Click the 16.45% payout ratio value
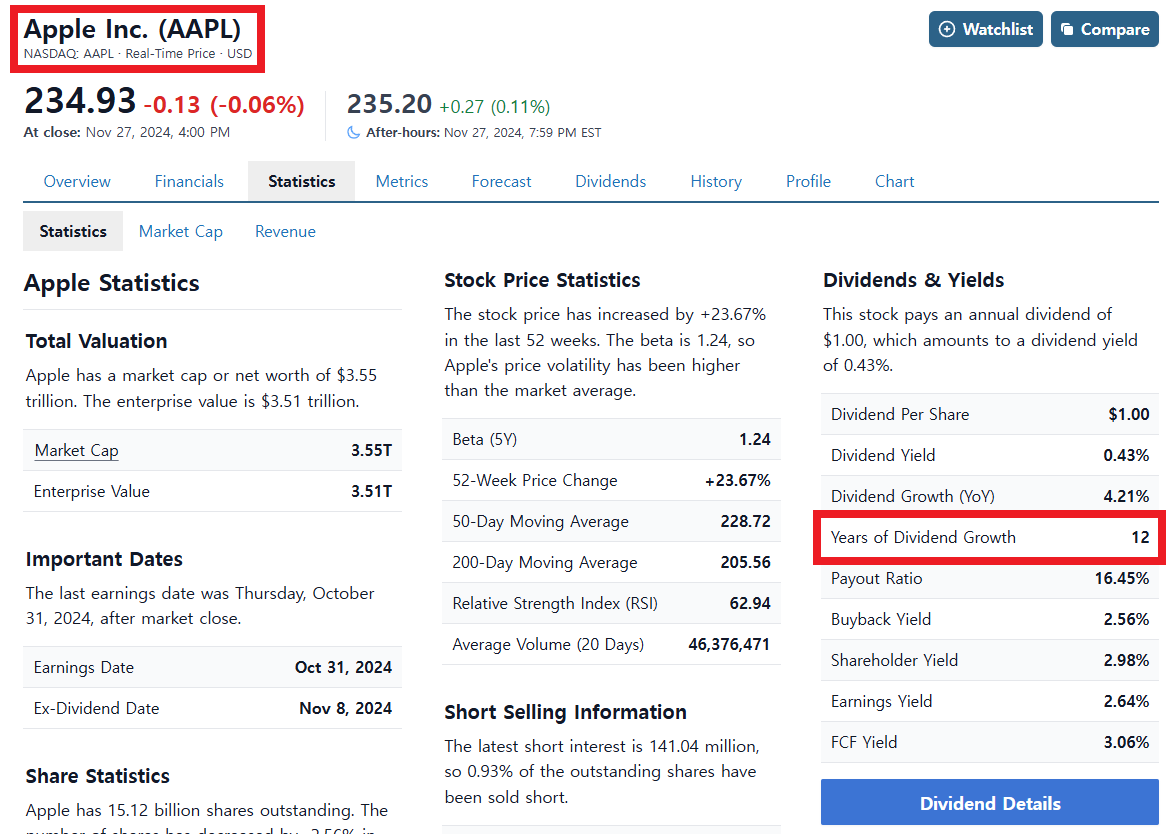1170x834 pixels. click(x=1121, y=579)
